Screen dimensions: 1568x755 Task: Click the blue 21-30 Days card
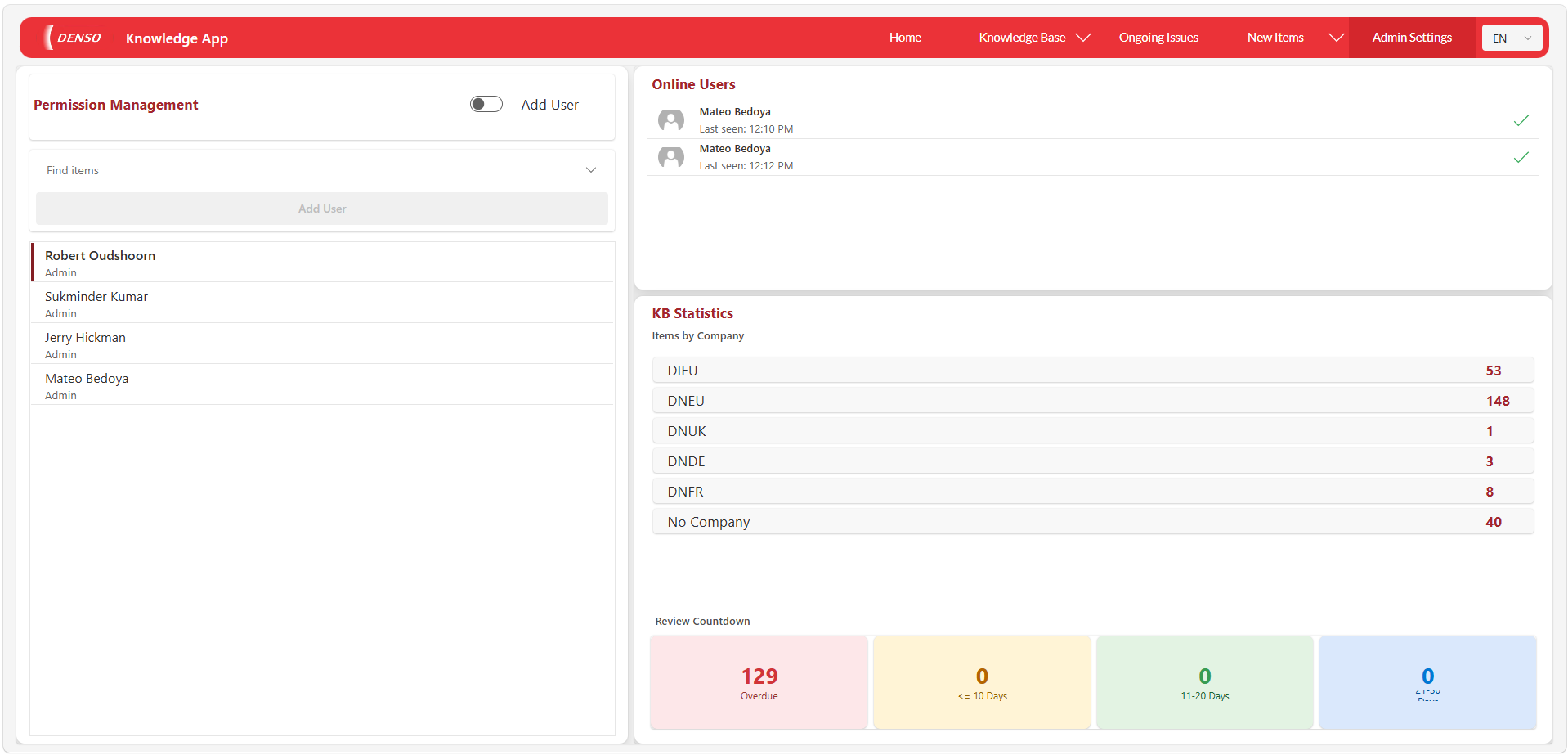coord(1427,682)
